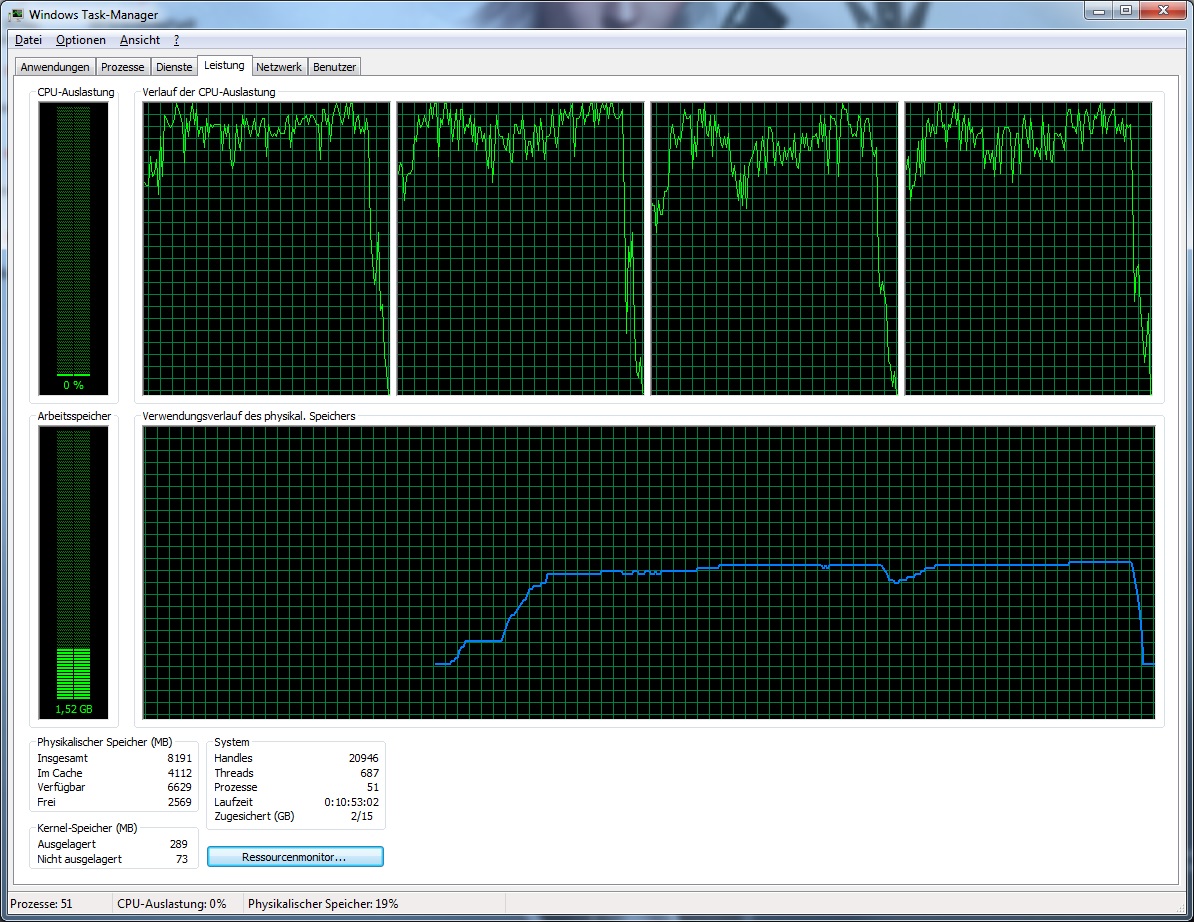Click the Zugesichert (GB) value 2/15
This screenshot has width=1194, height=922.
click(362, 816)
